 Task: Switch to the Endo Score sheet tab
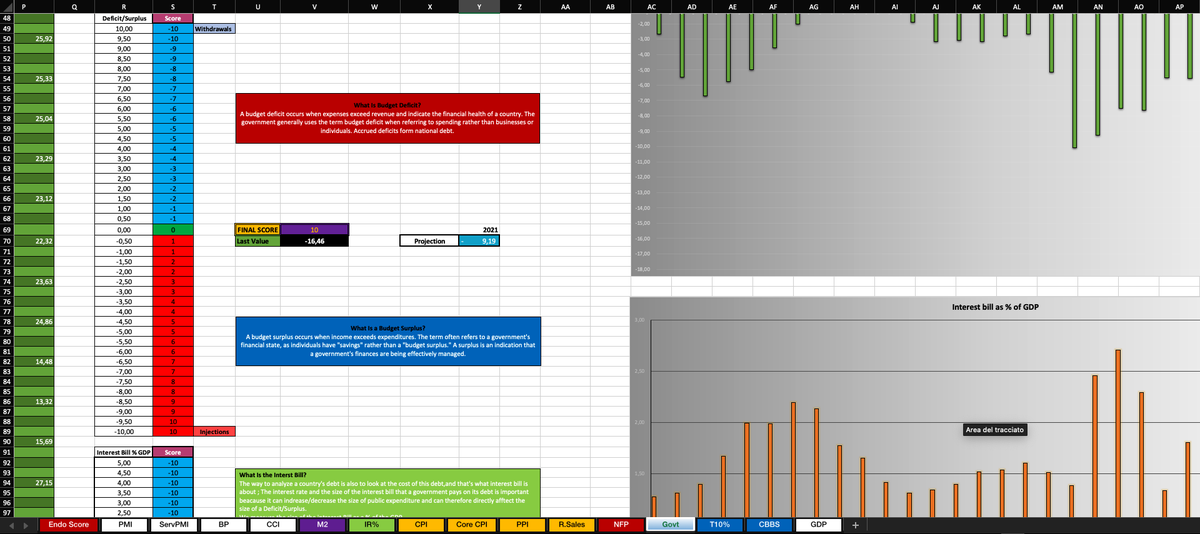click(x=72, y=525)
